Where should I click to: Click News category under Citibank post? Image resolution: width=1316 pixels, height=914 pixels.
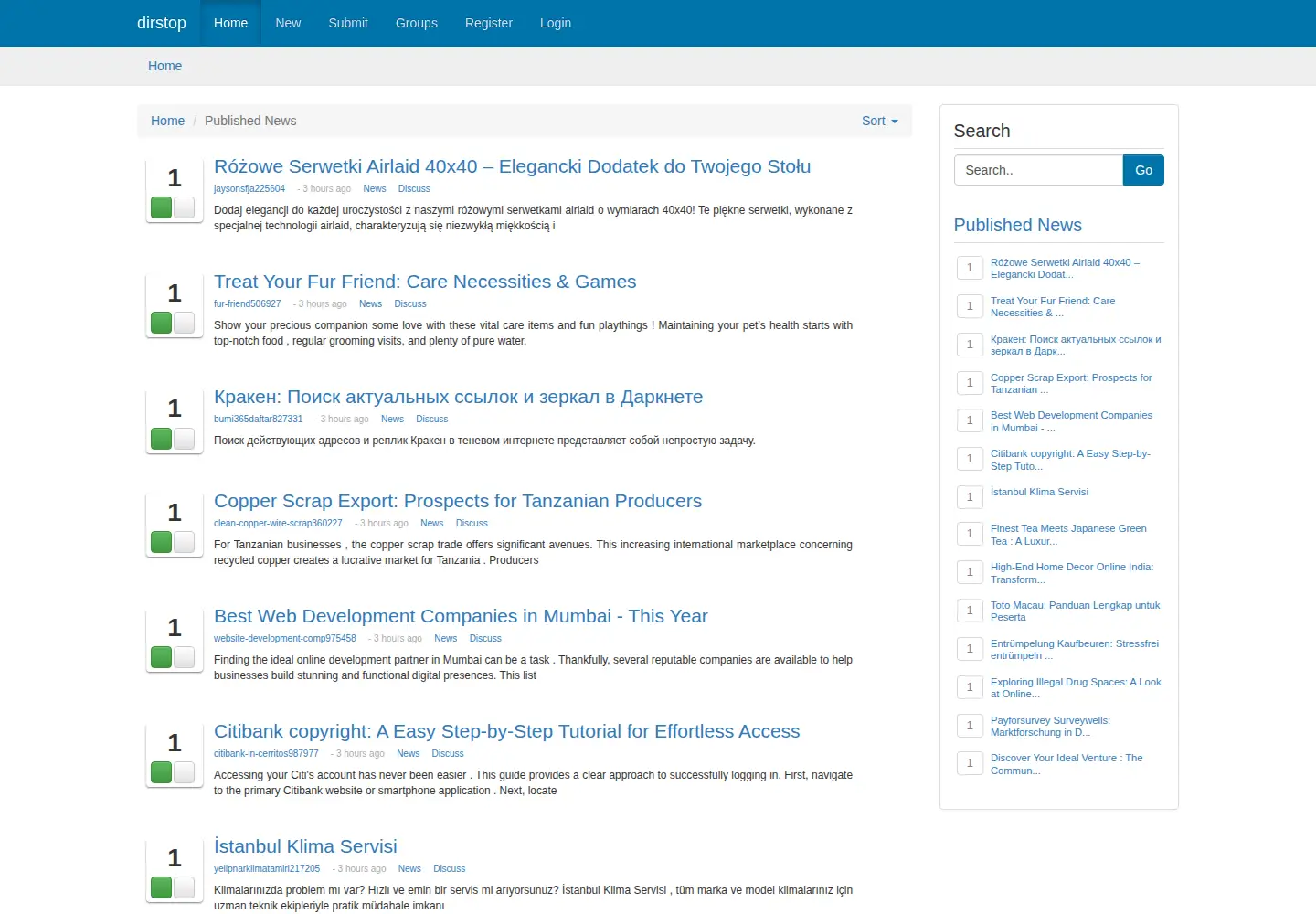(409, 754)
